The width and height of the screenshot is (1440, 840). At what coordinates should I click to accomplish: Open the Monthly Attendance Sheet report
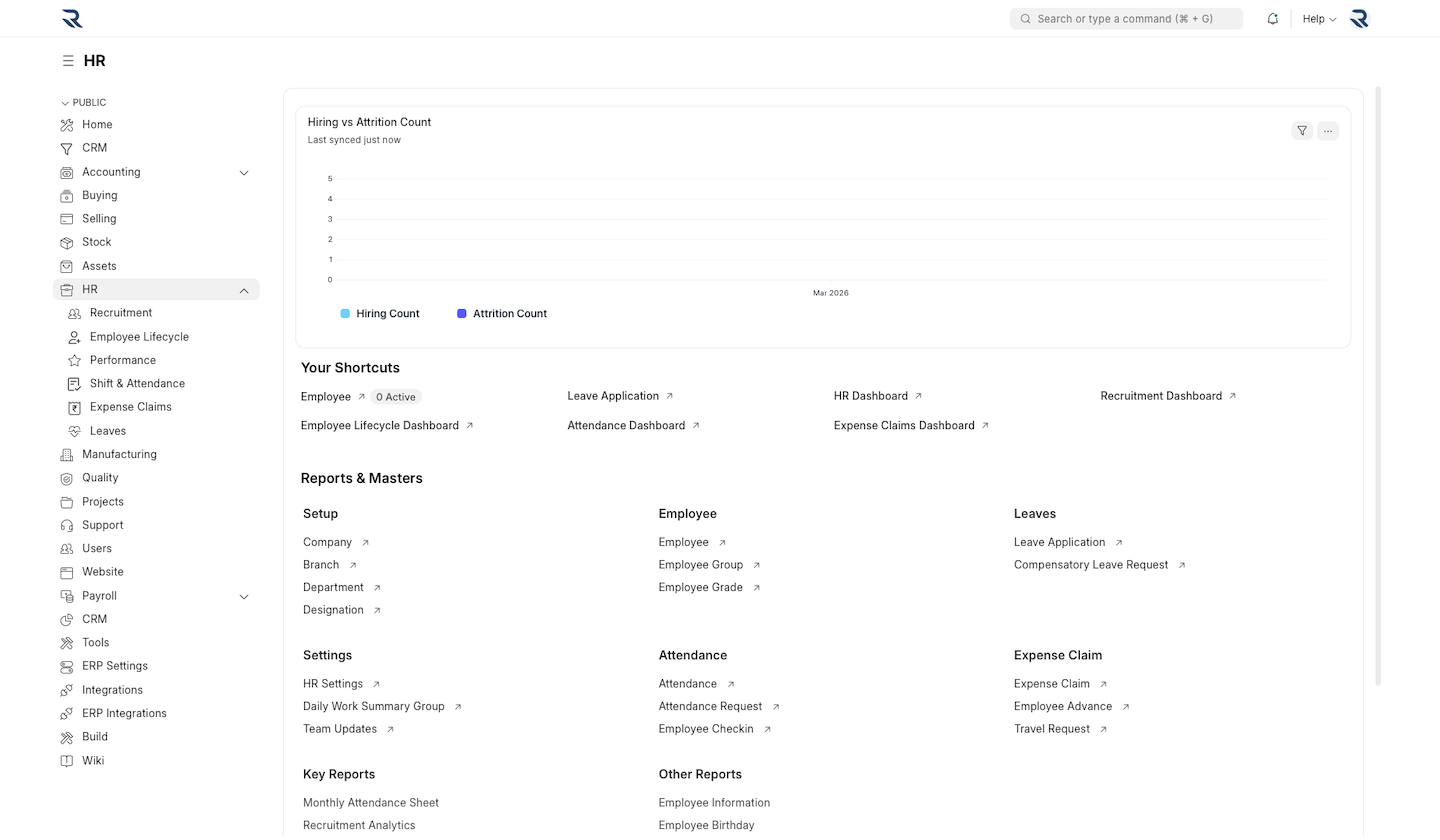point(370,802)
